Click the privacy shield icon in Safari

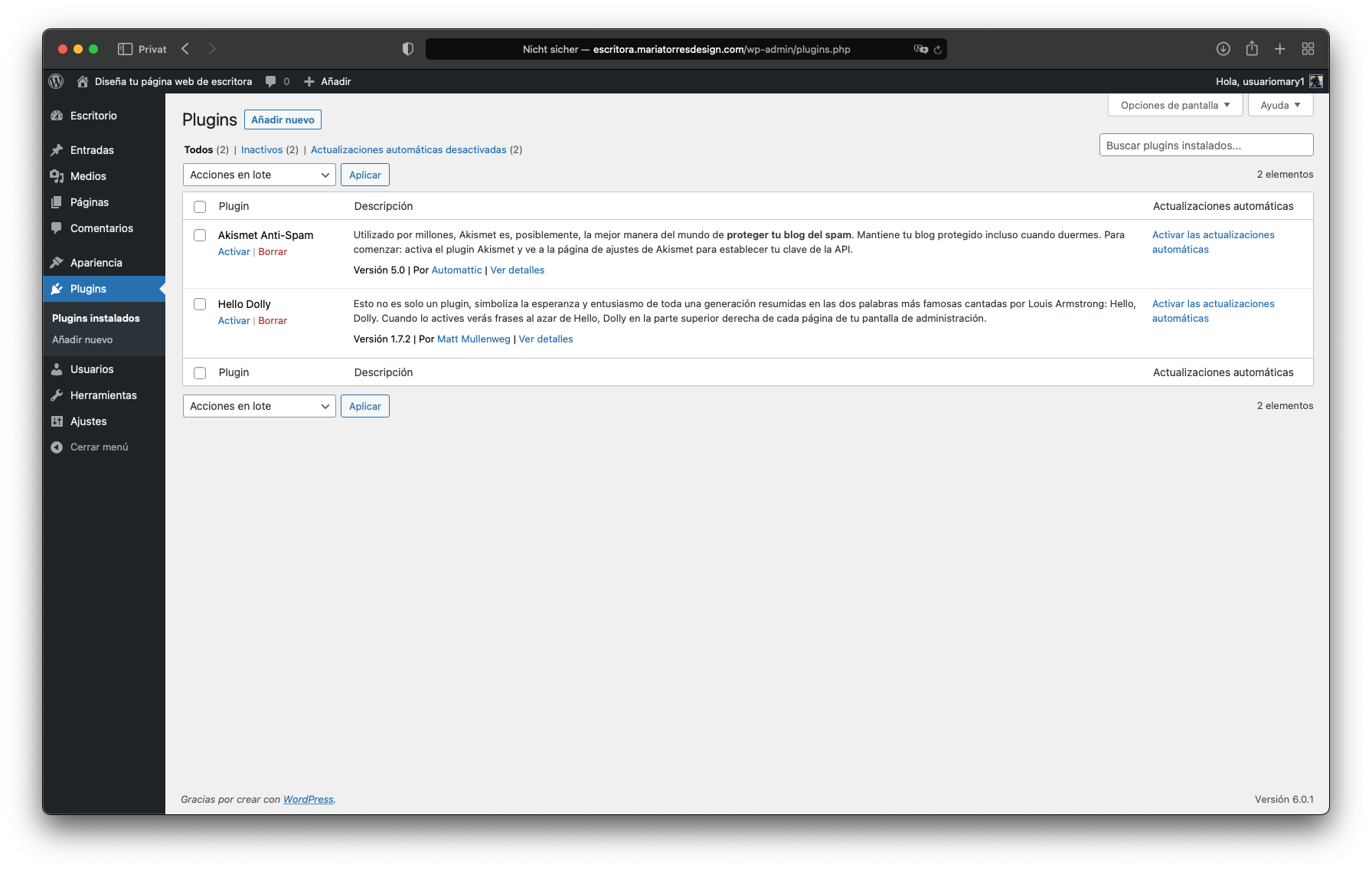(408, 49)
